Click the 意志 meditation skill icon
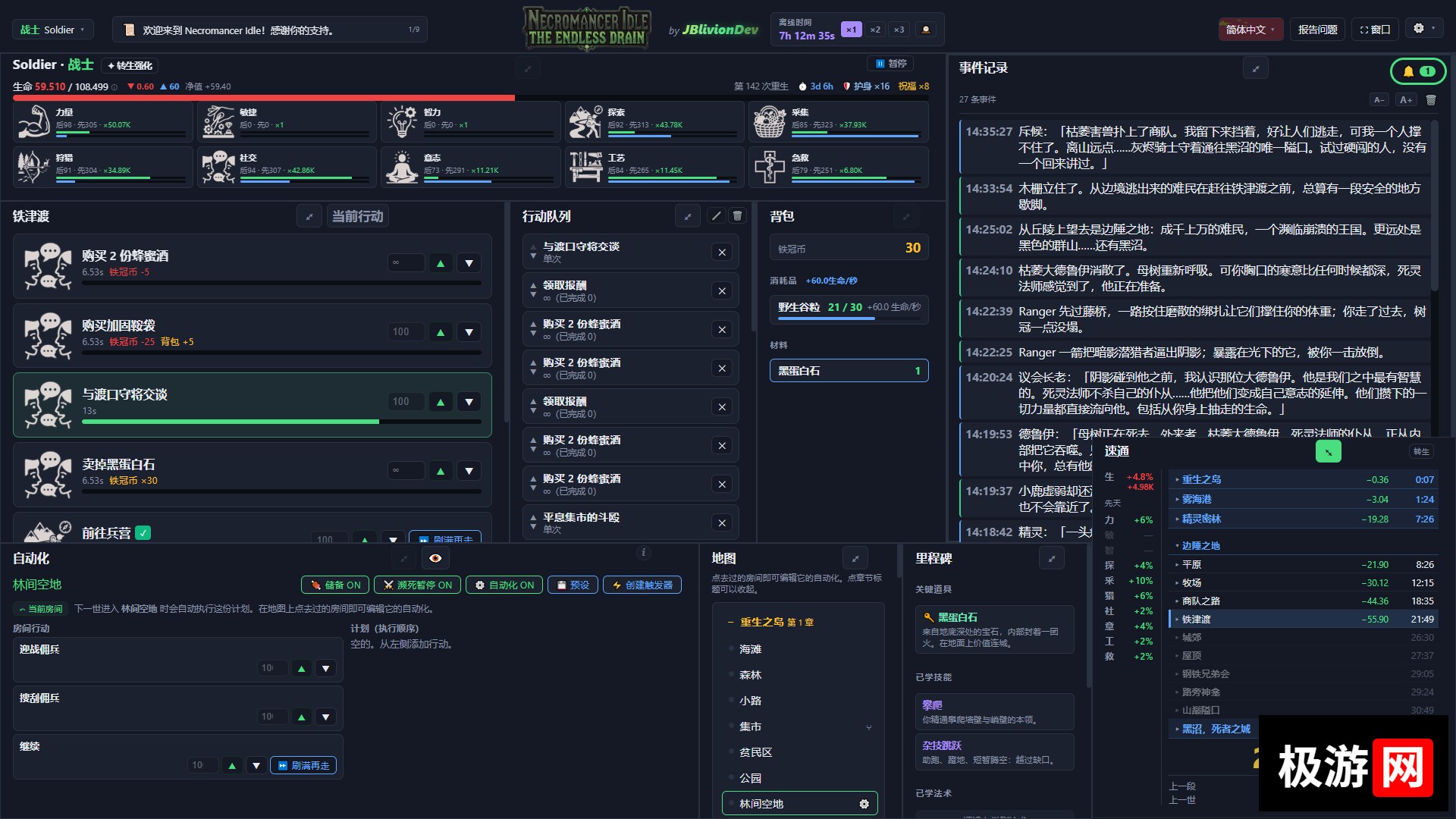Viewport: 1456px width, 819px height. coord(402,167)
